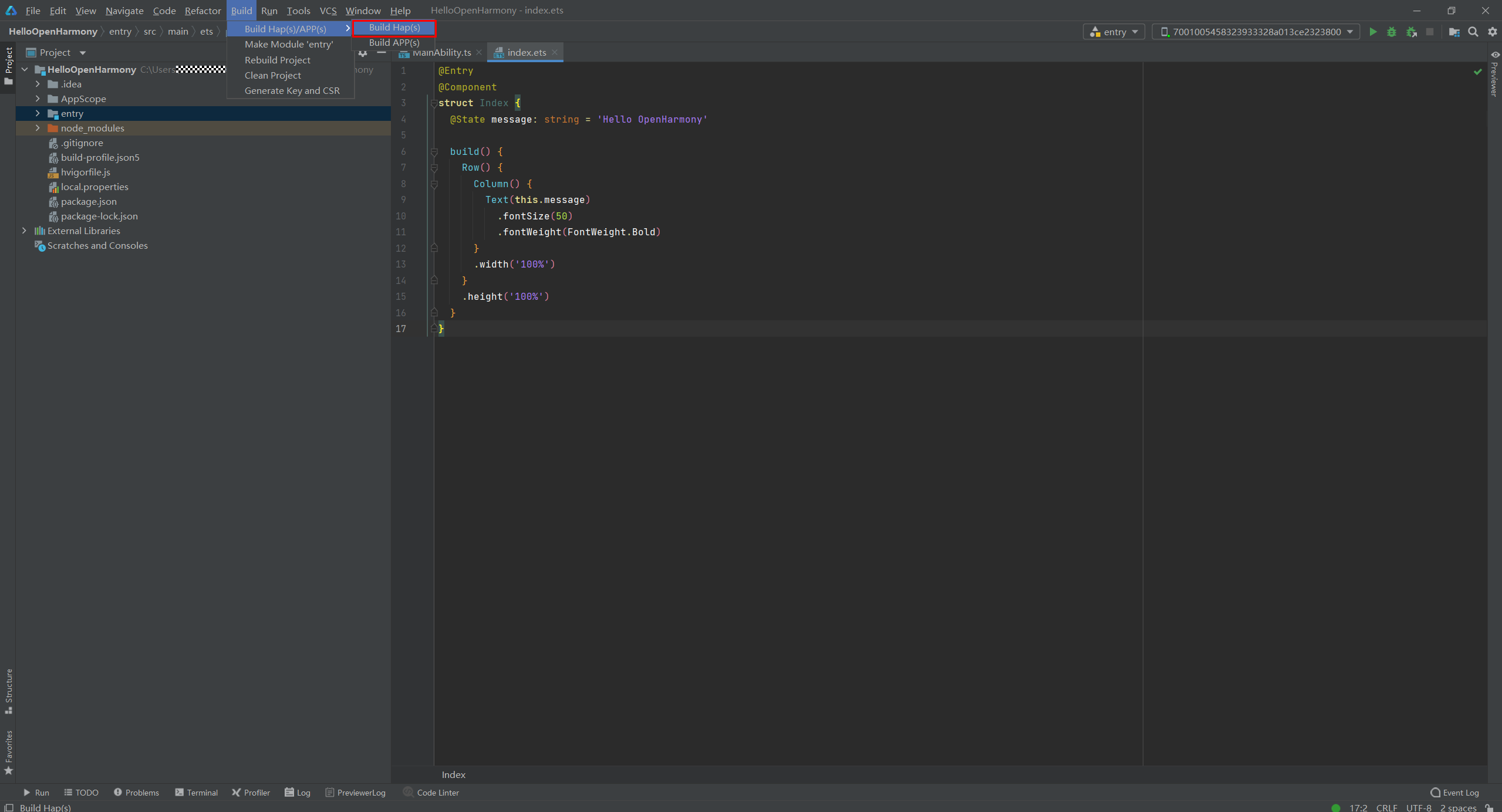Run the entry module with green play button

coord(1373,32)
